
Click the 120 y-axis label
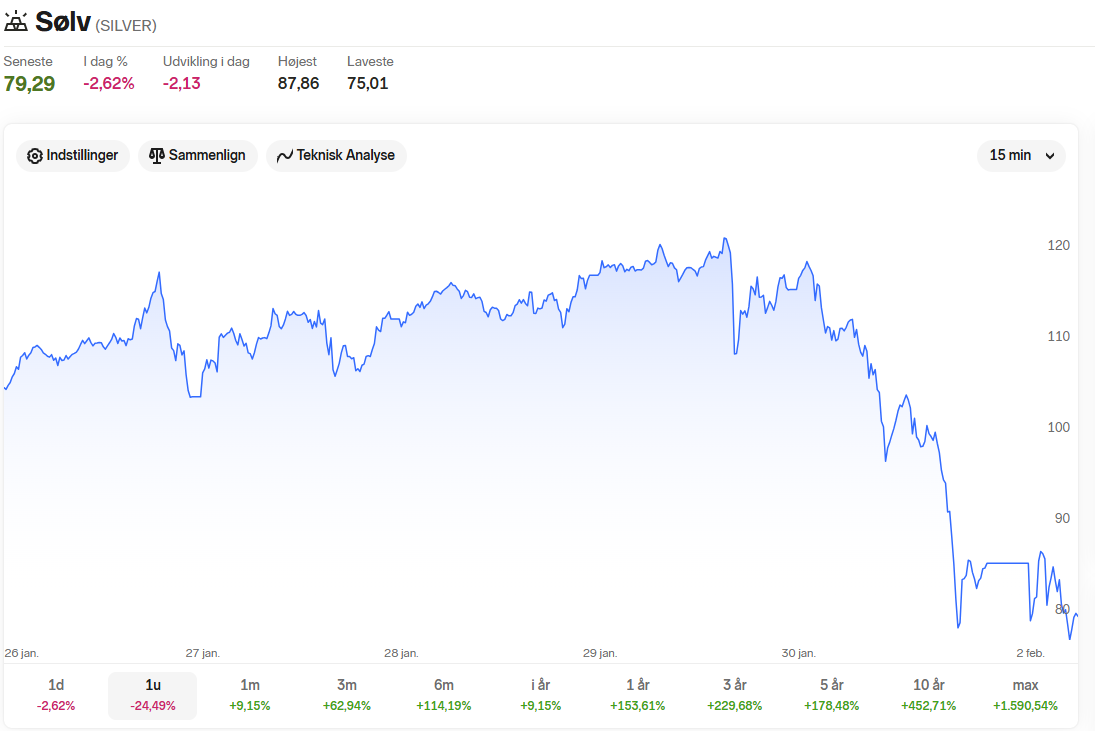[1059, 245]
